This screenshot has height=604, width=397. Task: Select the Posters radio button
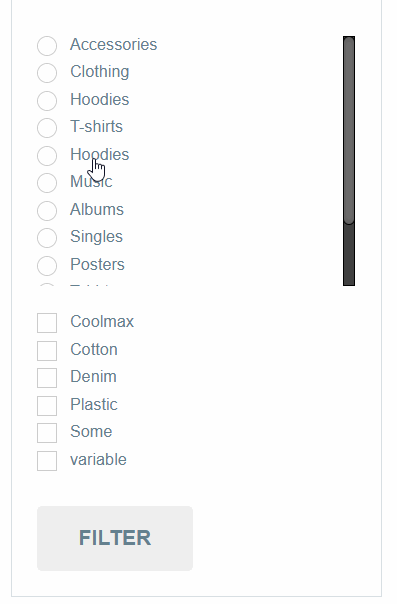pos(47,266)
